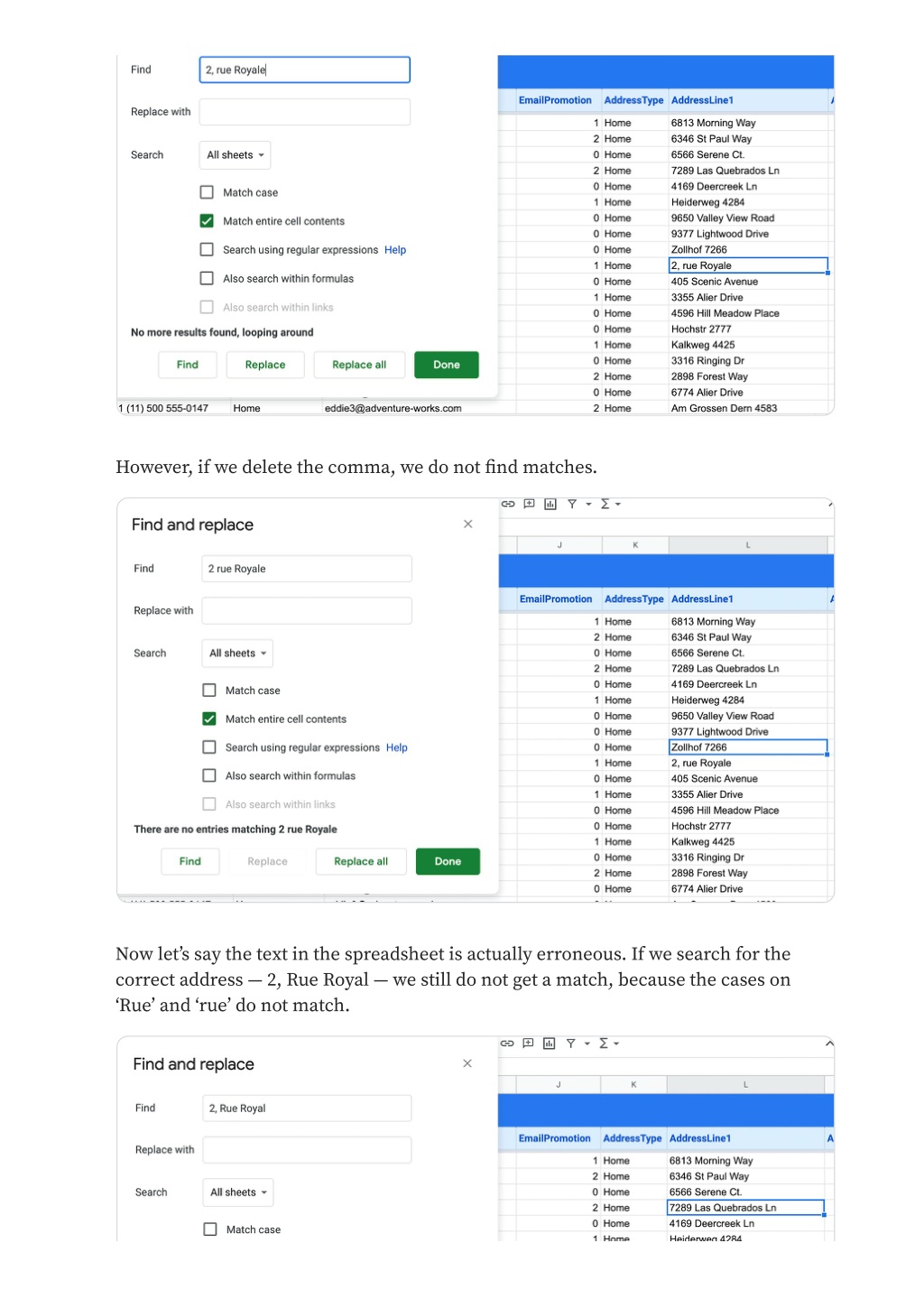Select column J header in middle screenshot
The image size is (924, 1308).
pos(559,545)
